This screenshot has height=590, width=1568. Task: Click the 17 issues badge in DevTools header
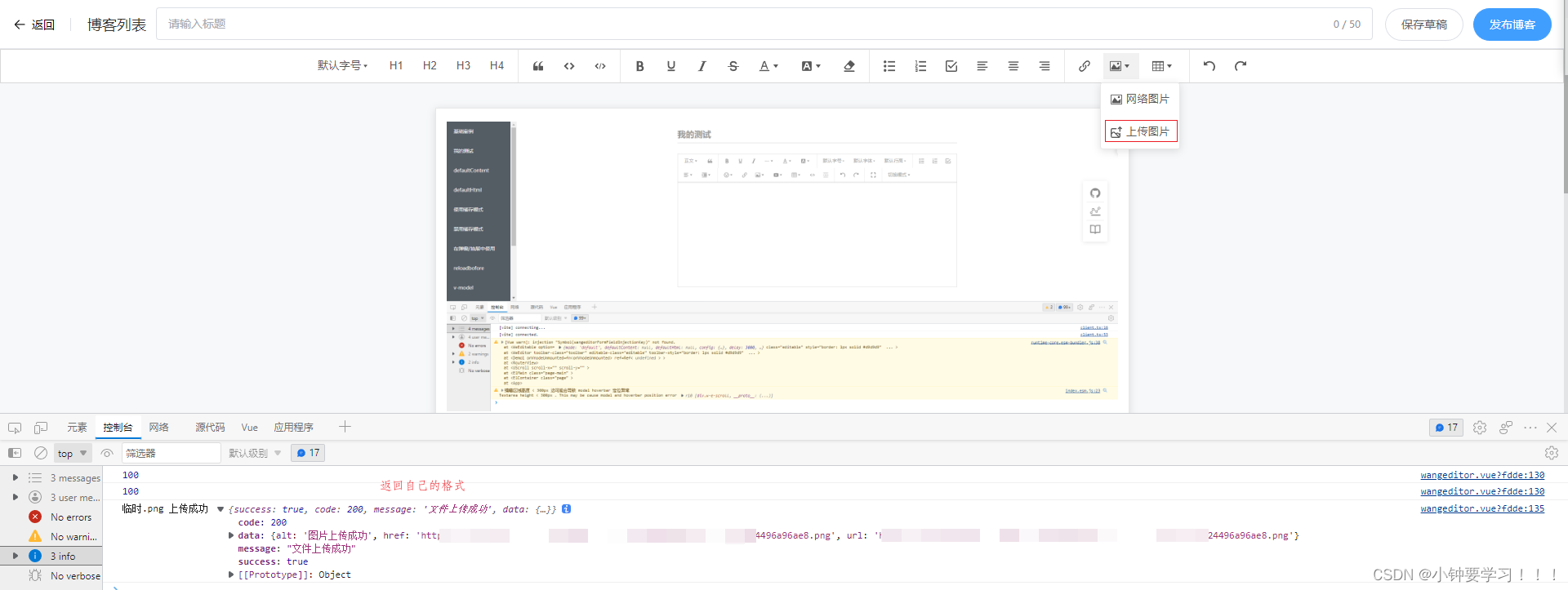[x=1446, y=428]
